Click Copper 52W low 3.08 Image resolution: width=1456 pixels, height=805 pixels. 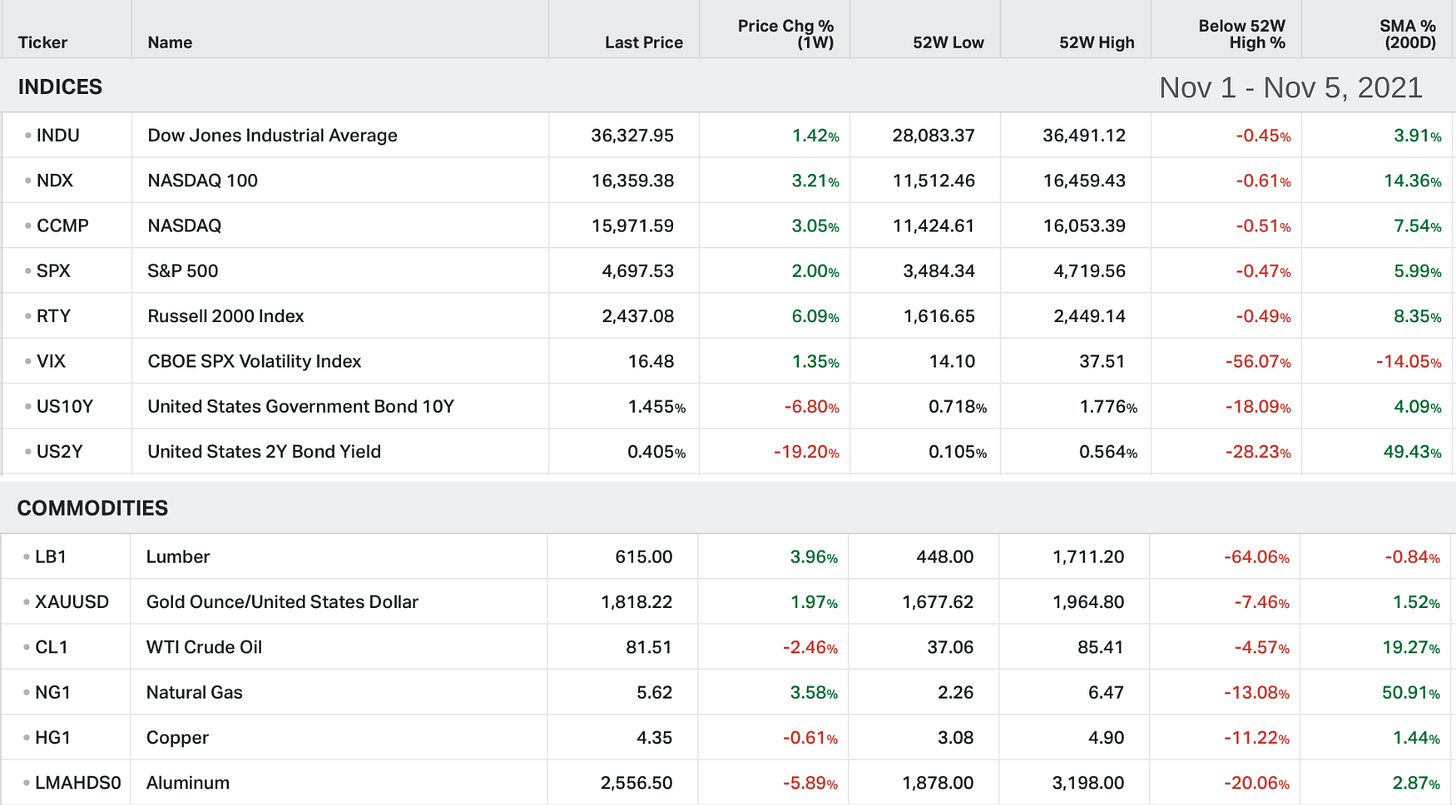pos(957,737)
